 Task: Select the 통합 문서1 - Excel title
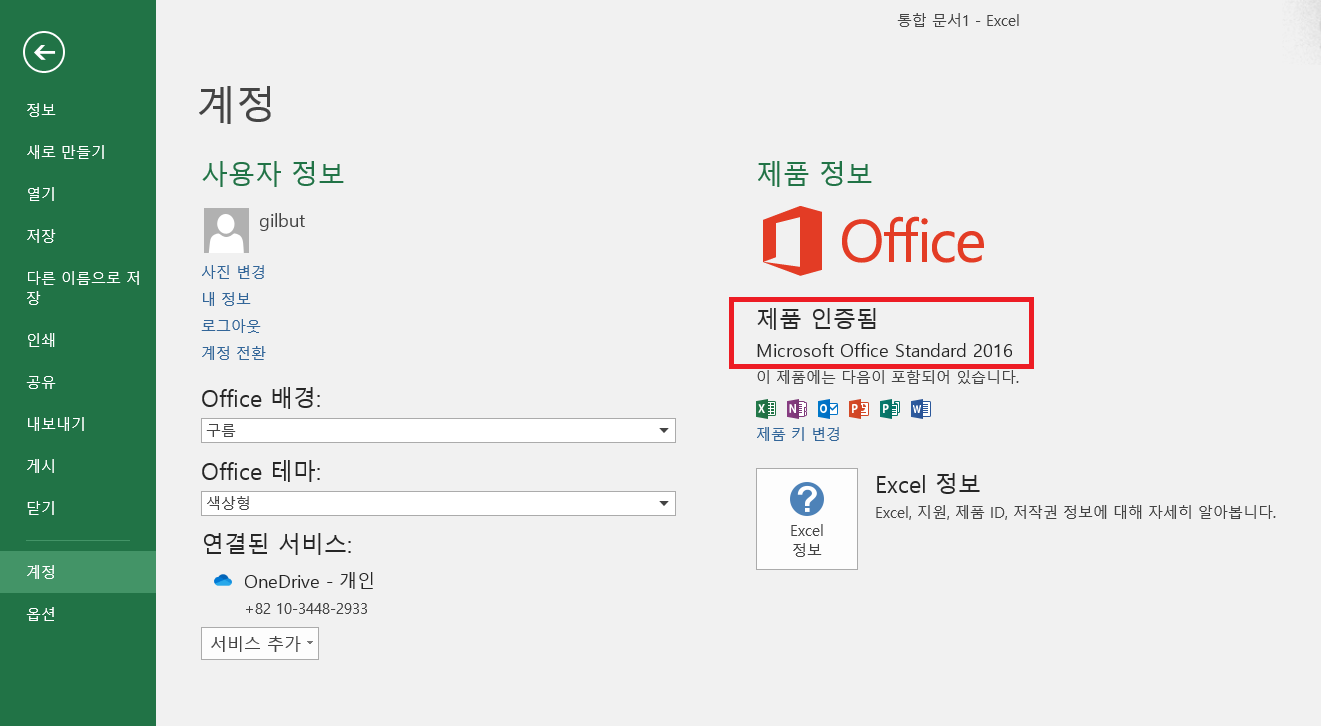tap(958, 20)
